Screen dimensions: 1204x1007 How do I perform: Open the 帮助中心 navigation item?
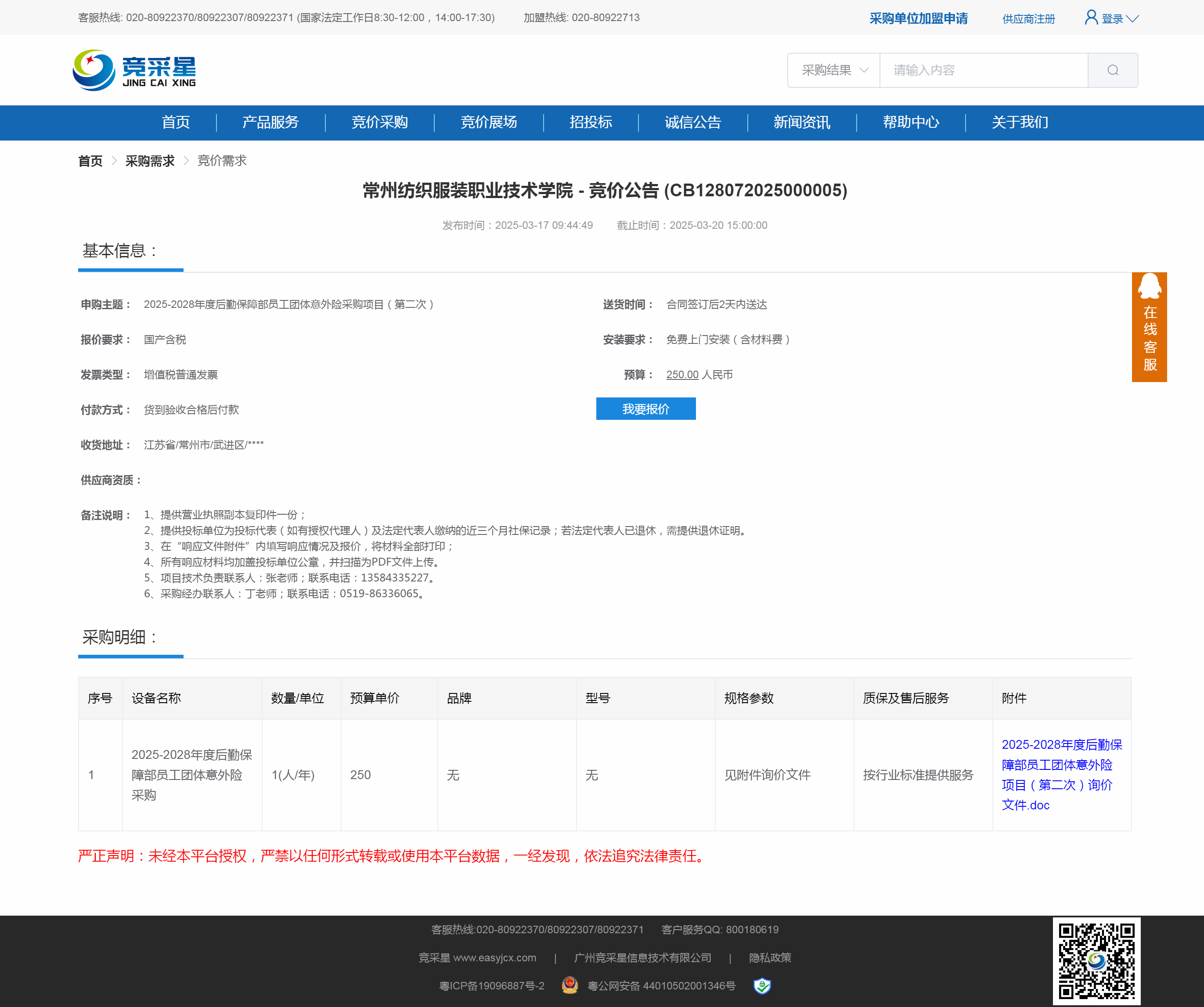(910, 122)
